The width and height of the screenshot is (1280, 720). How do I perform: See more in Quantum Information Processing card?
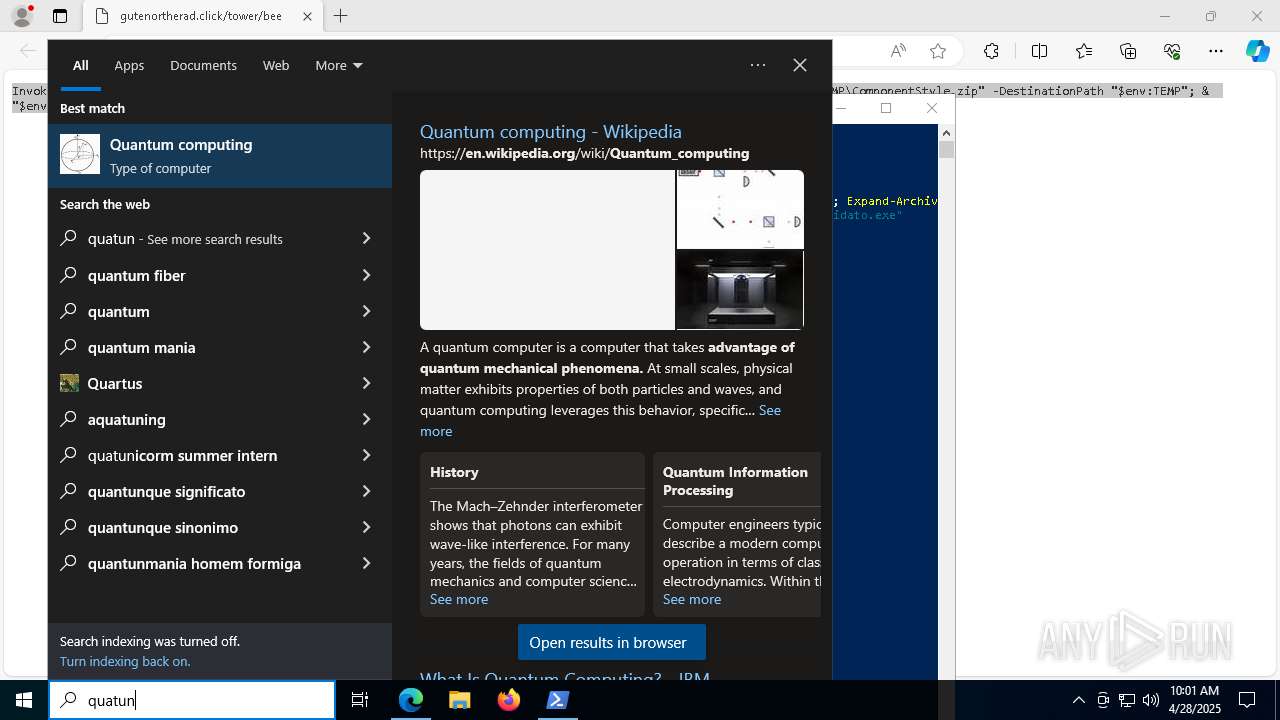pyautogui.click(x=692, y=599)
